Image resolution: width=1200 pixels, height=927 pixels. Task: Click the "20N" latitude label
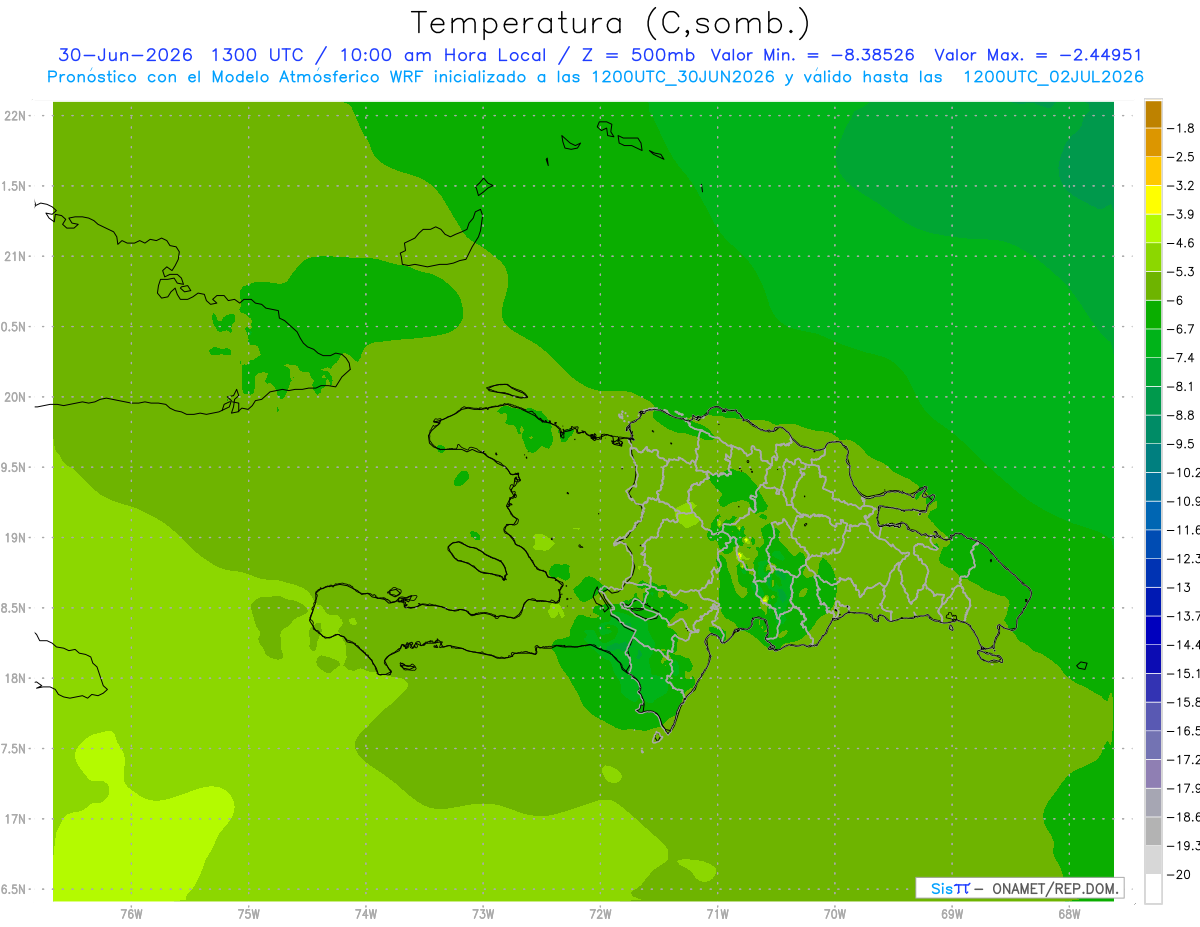(15, 397)
